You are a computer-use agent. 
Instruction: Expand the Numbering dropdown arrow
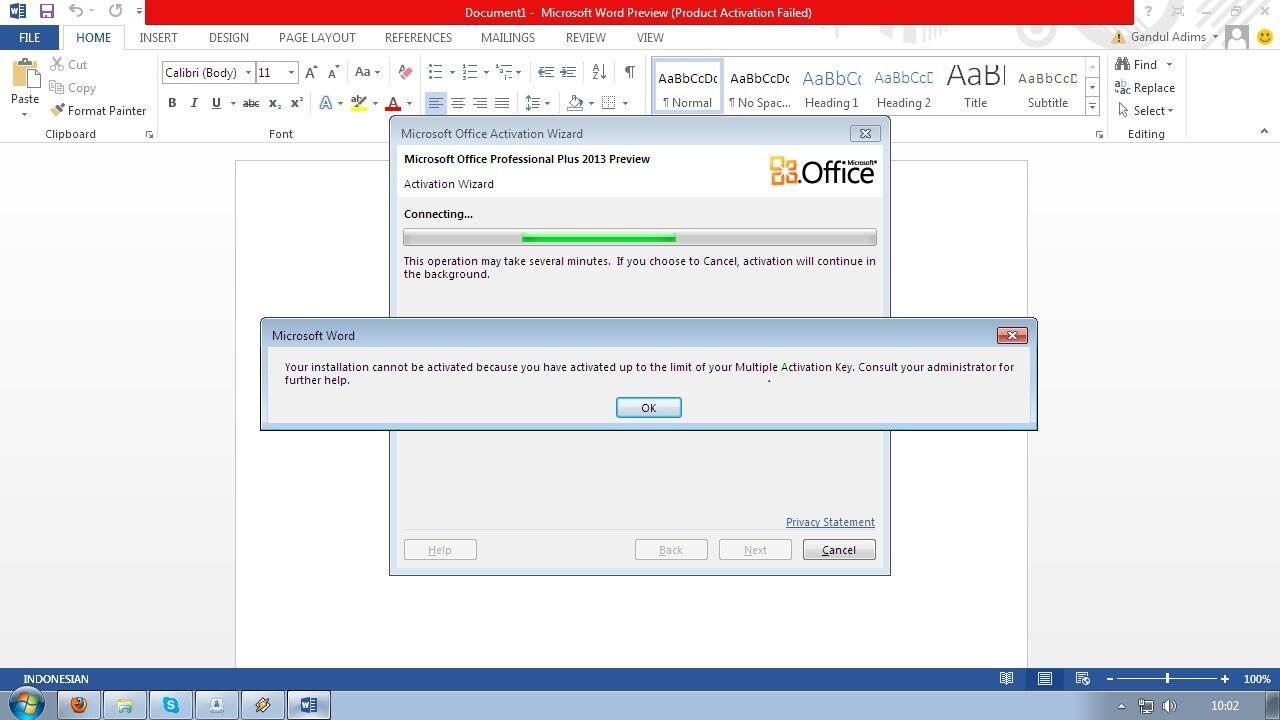pos(486,72)
